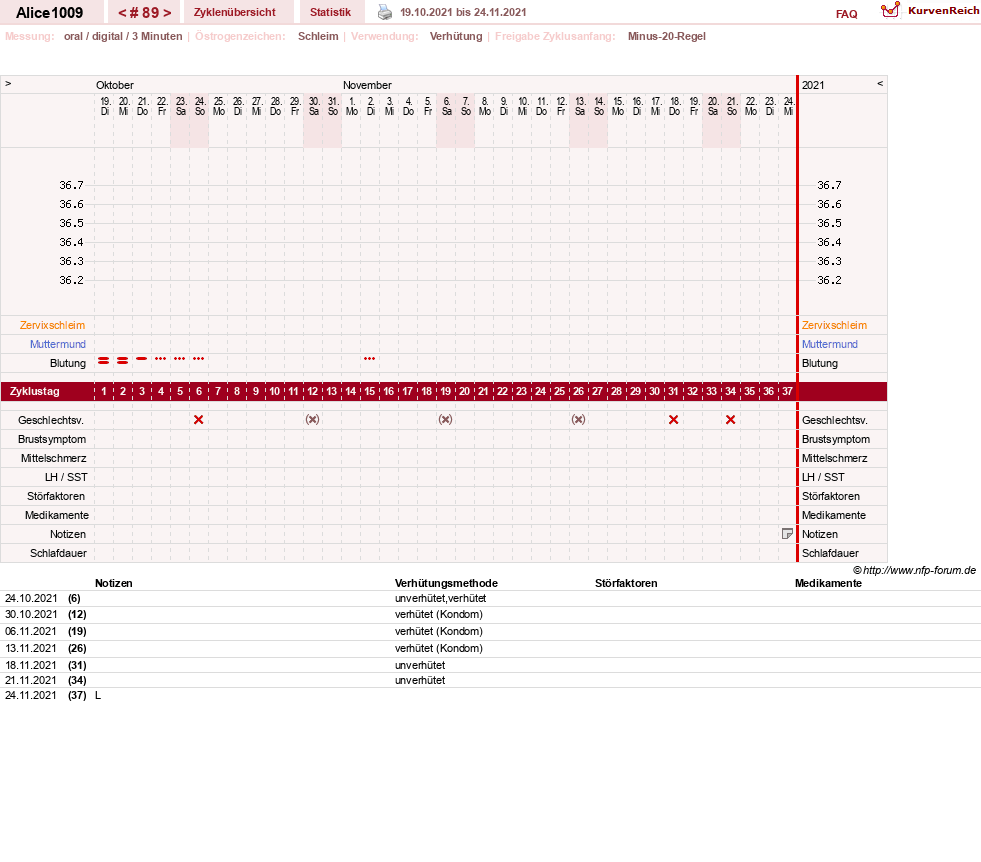
Task: Click the Medikamente column header below chart
Action: [x=828, y=583]
